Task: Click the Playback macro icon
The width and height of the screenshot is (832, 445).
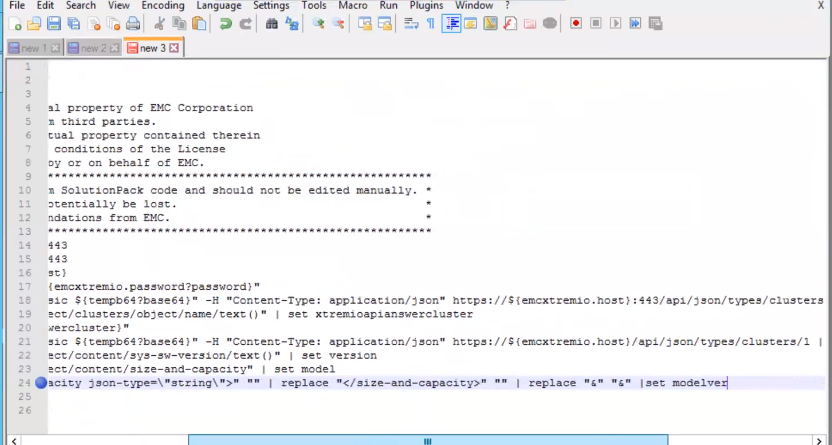Action: tap(616, 24)
